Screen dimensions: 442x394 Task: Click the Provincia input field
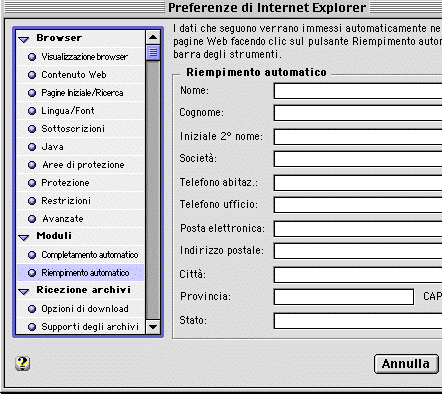344,297
